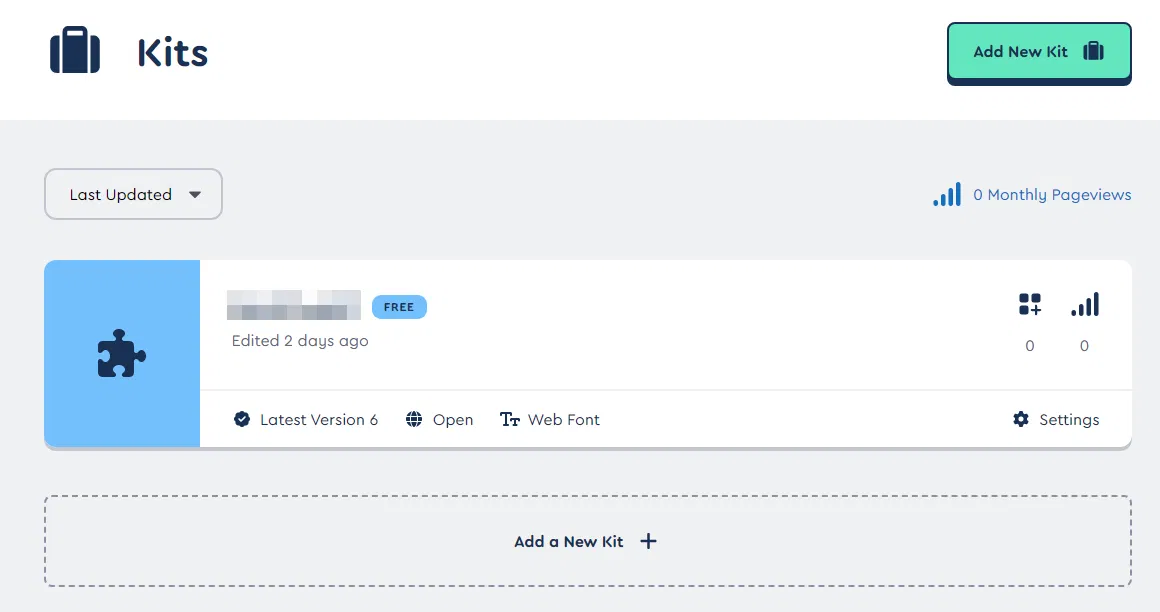
Task: Select the Latest Version 6 label
Action: (319, 420)
